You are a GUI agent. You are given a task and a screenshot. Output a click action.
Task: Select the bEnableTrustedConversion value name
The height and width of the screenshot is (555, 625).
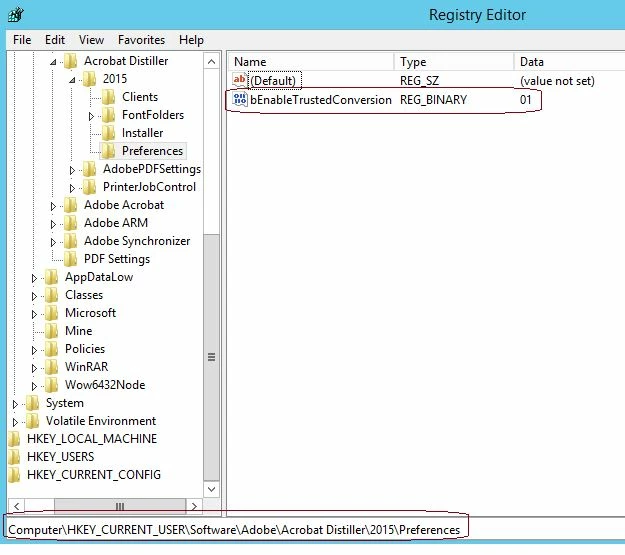321,100
